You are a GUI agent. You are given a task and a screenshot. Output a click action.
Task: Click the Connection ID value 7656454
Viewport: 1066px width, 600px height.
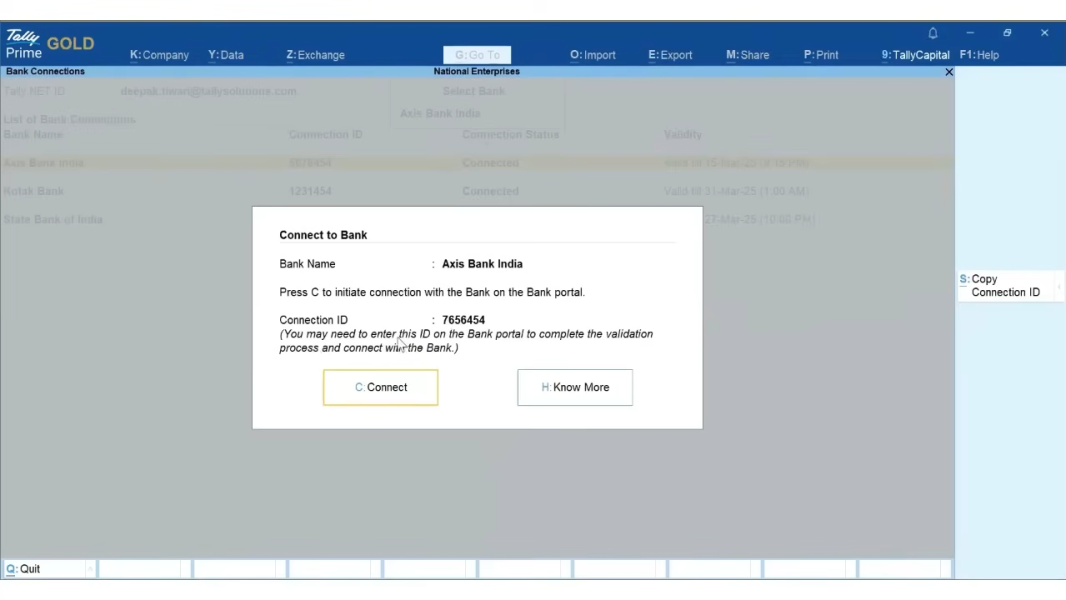point(464,320)
